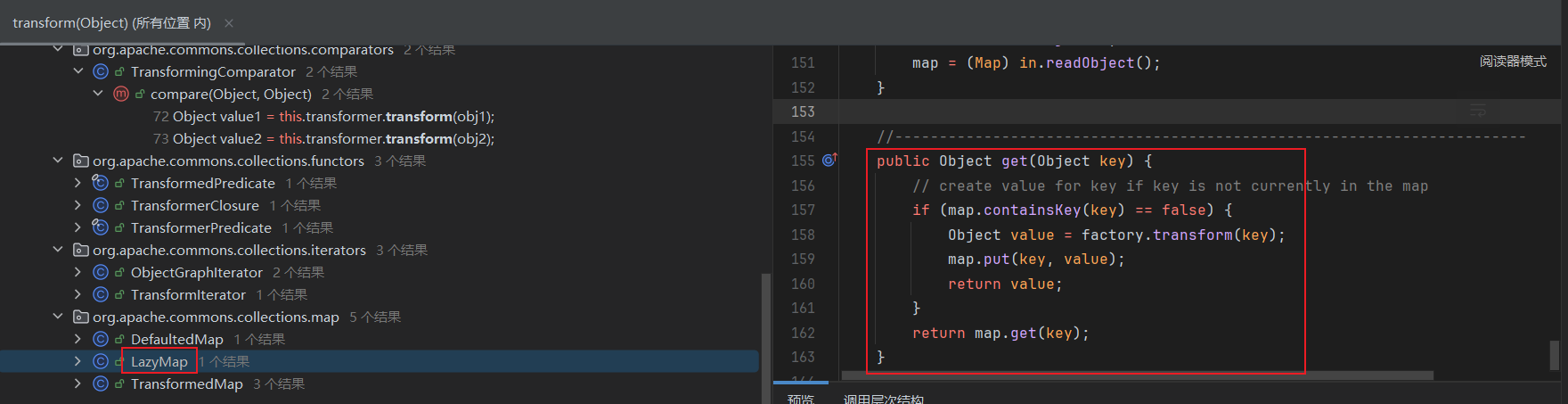Open usage at line 72 Object value1
The height and width of the screenshot is (404, 1568).
(x=323, y=116)
